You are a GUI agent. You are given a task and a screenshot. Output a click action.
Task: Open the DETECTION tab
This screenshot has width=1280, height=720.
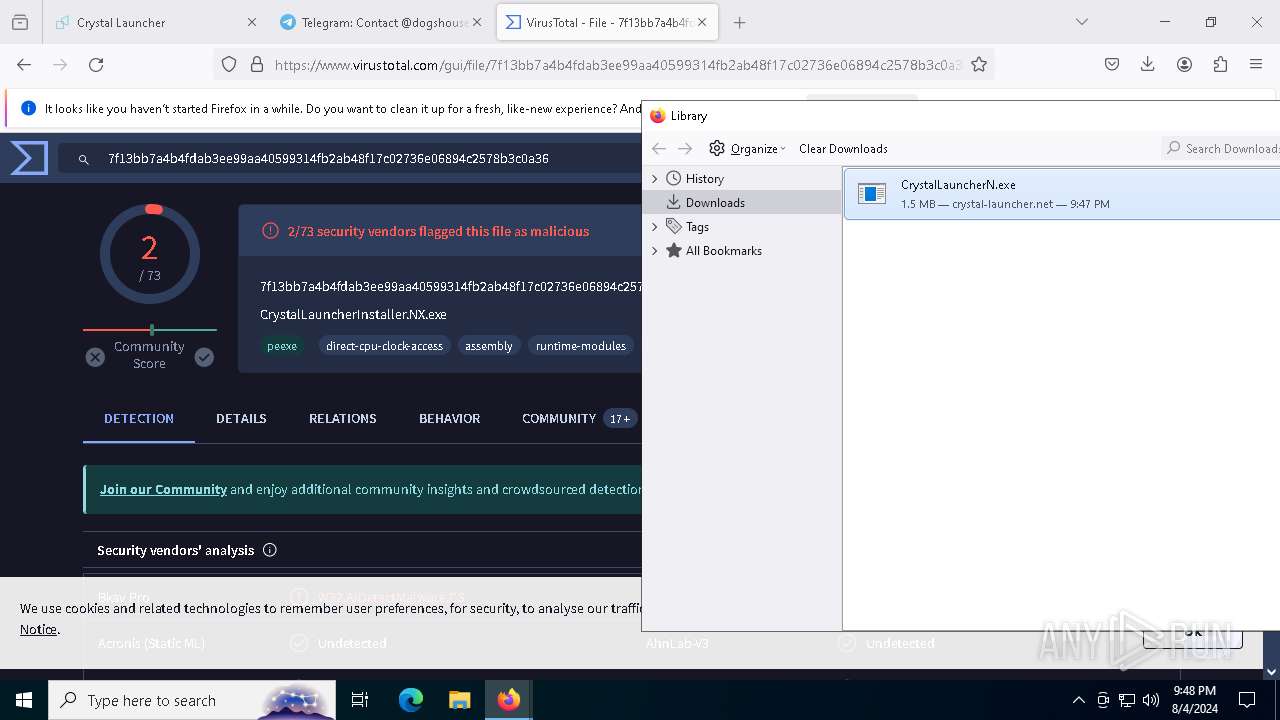tap(139, 418)
